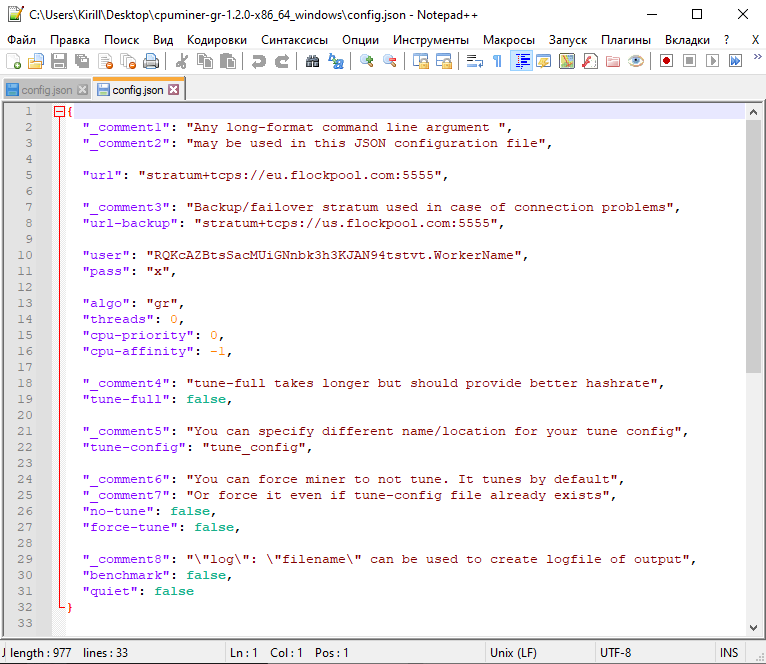Toggle synchronized horizontal scrolling
The width and height of the screenshot is (766, 664).
(x=444, y=62)
